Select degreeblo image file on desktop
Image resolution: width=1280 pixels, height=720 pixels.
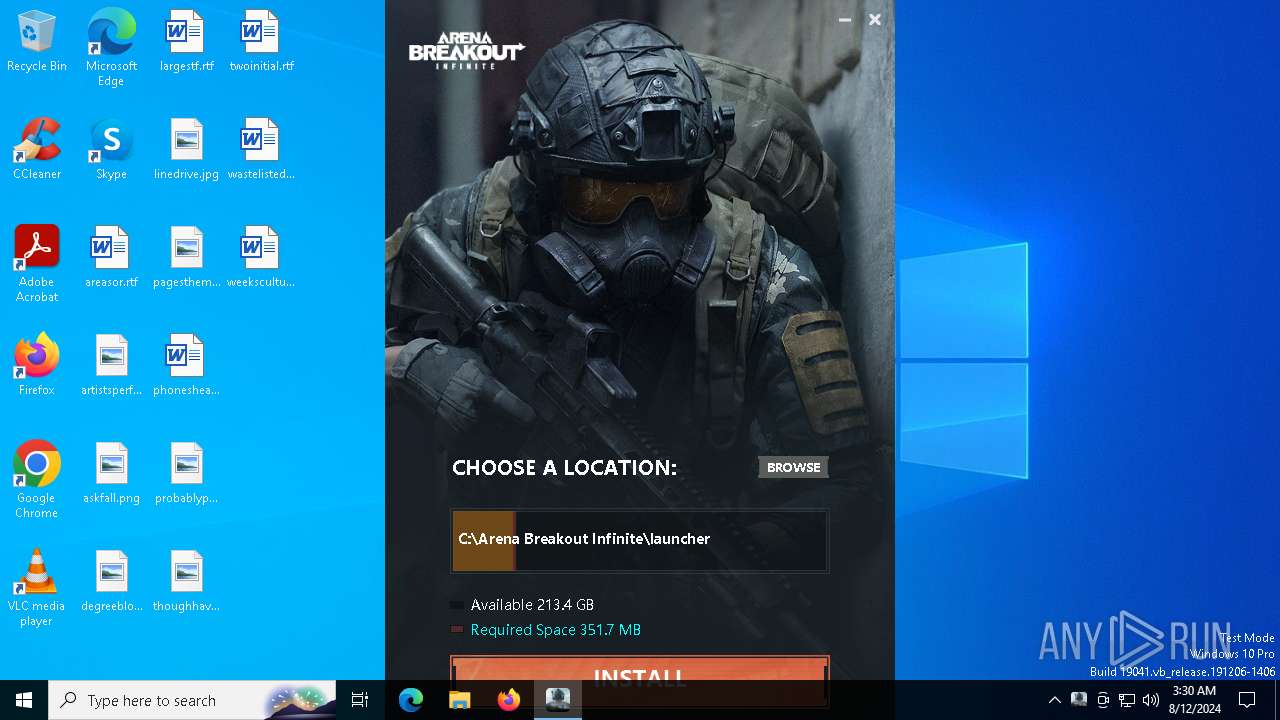(111, 582)
